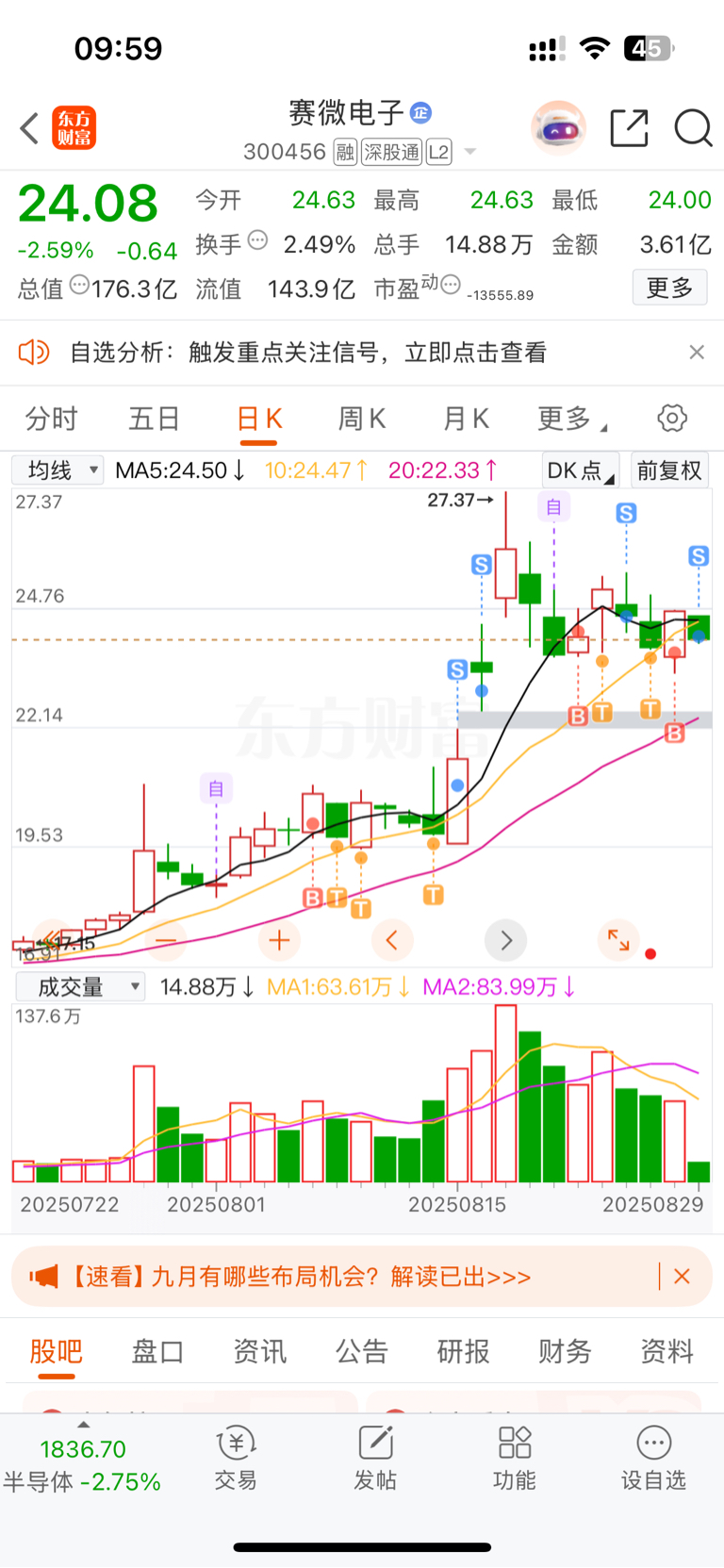Image resolution: width=724 pixels, height=1568 pixels.
Task: Expand chart to fullscreen icon
Action: point(619,940)
